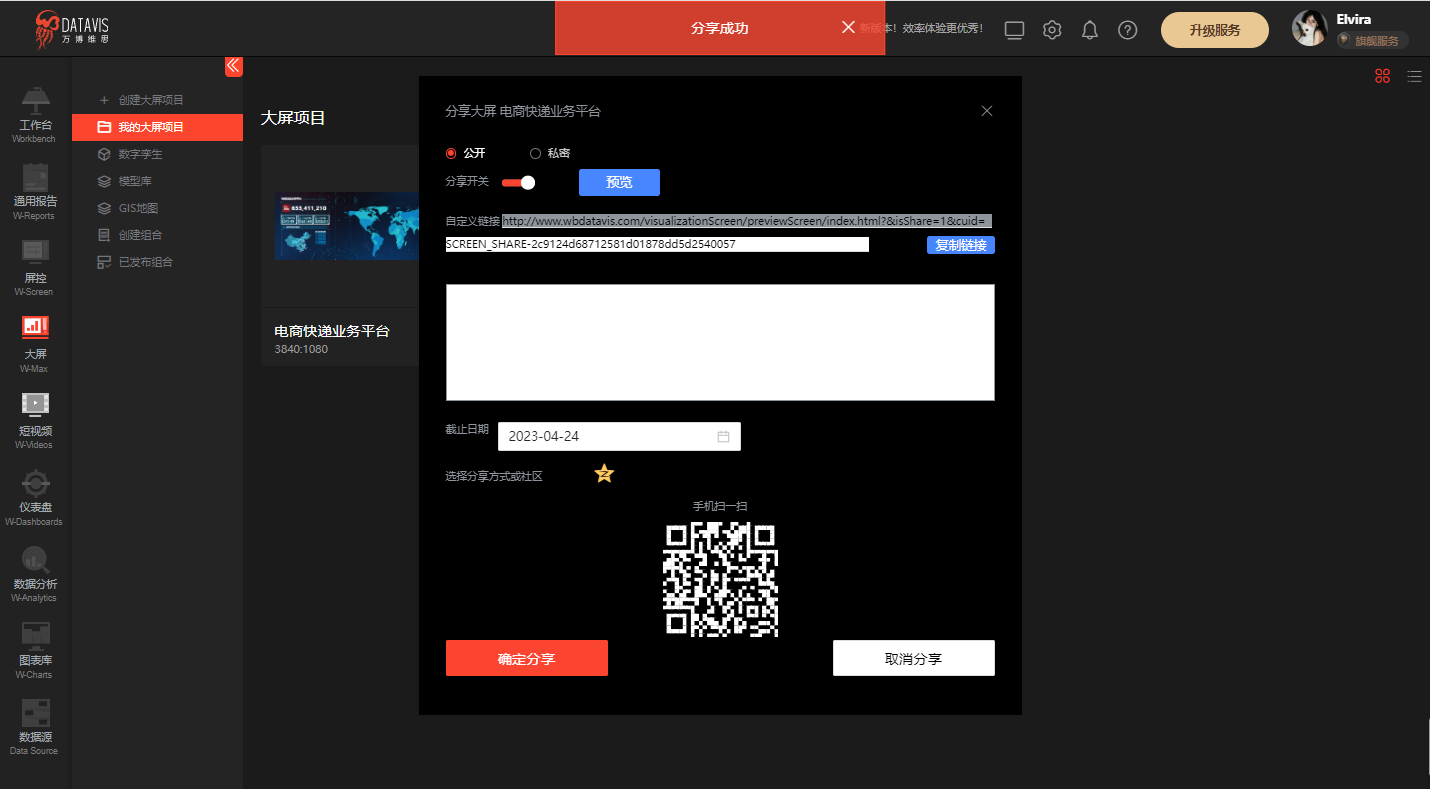This screenshot has height=789, width=1430.
Task: Click the 选择分享方式或社区 label
Action: [494, 476]
